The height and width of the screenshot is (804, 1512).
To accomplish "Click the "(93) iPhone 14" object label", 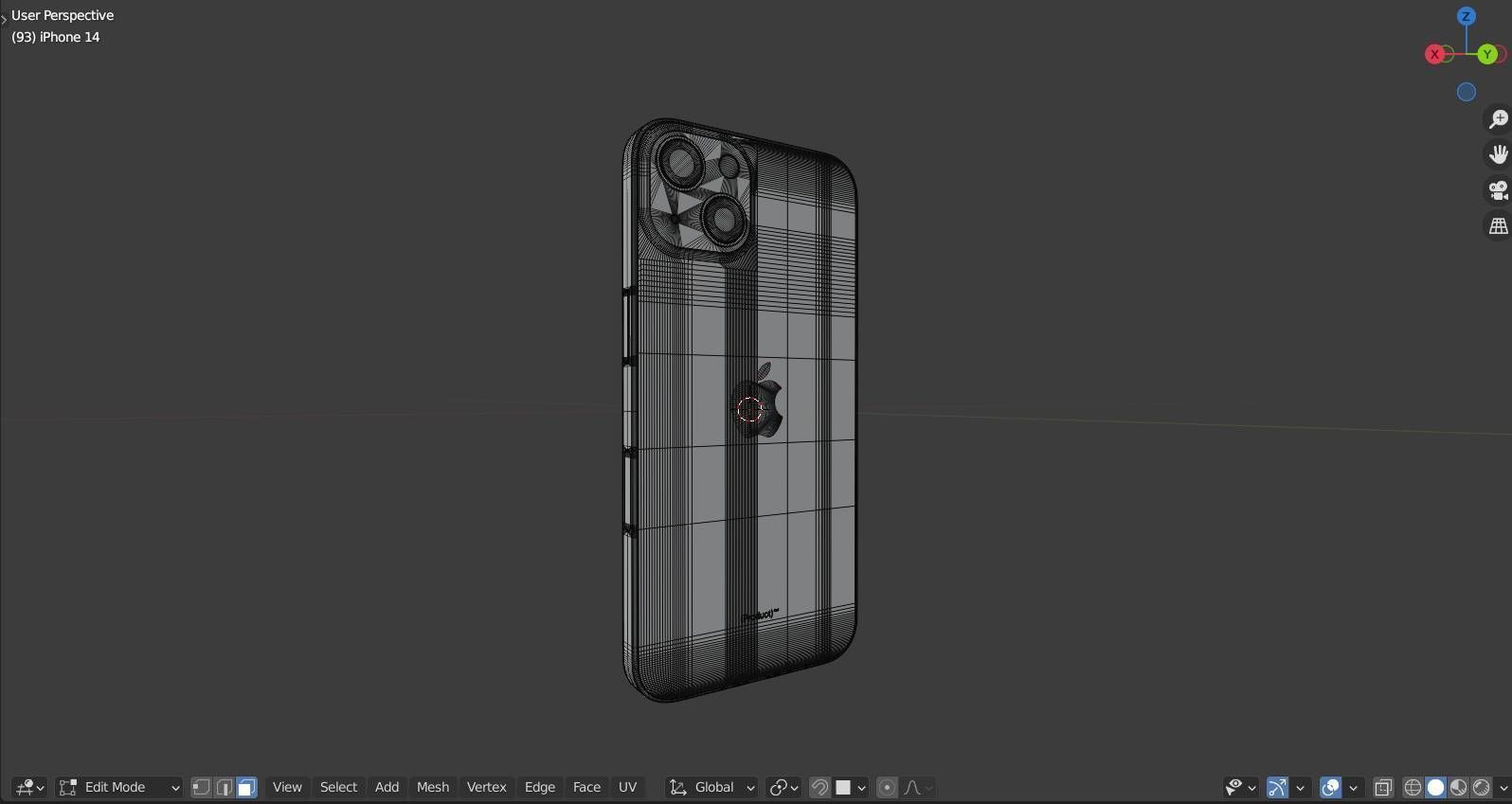I will click(x=55, y=37).
